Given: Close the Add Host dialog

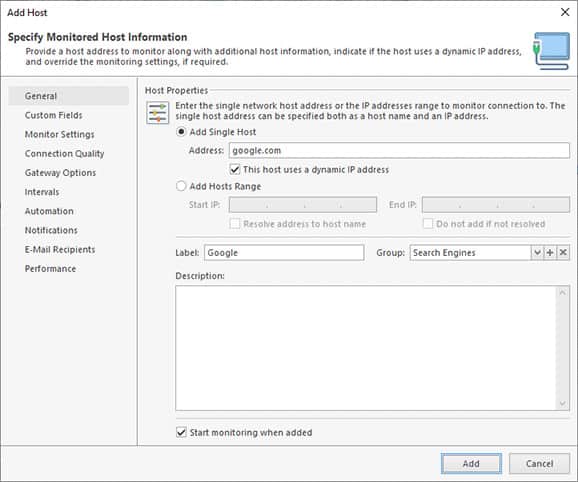Looking at the screenshot, I should (565, 12).
